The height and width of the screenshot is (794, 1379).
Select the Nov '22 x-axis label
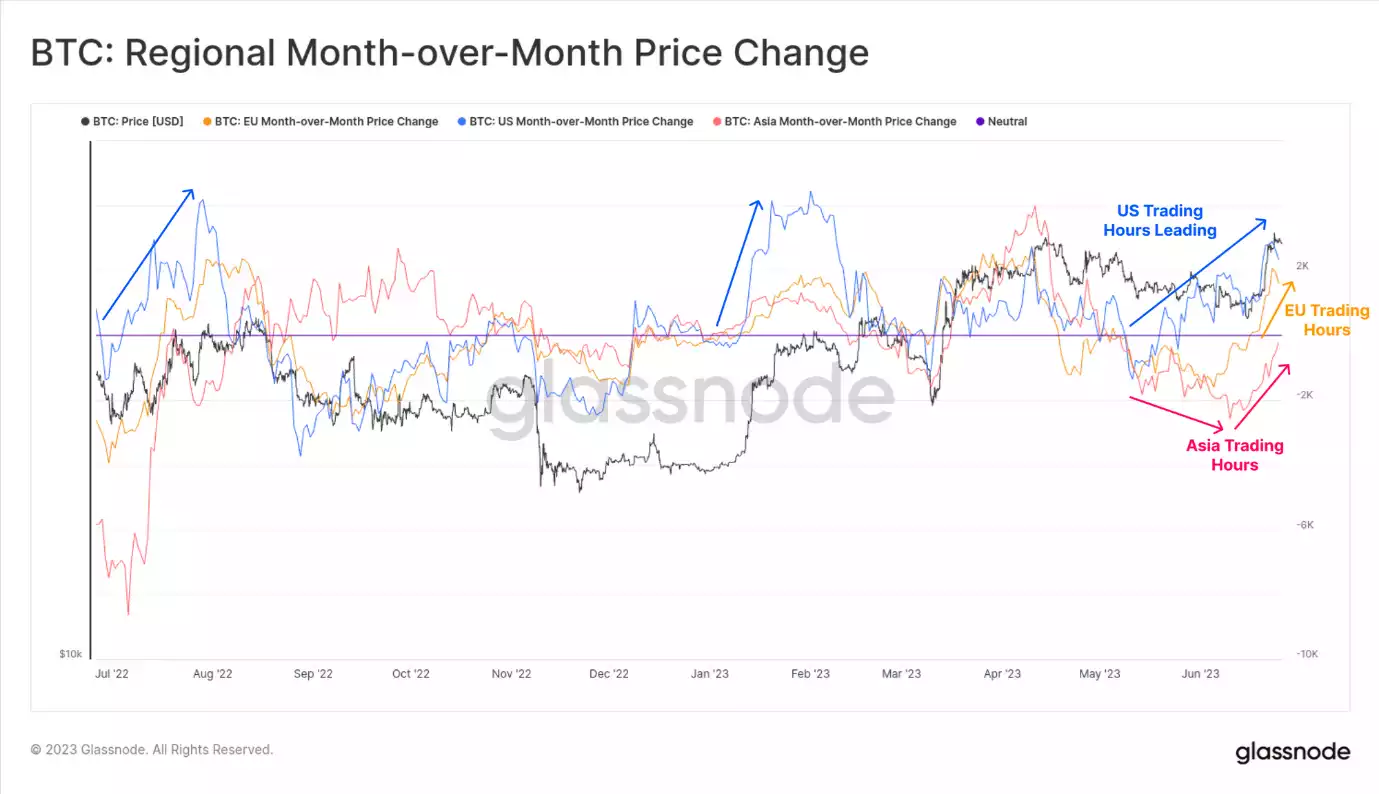(x=511, y=674)
